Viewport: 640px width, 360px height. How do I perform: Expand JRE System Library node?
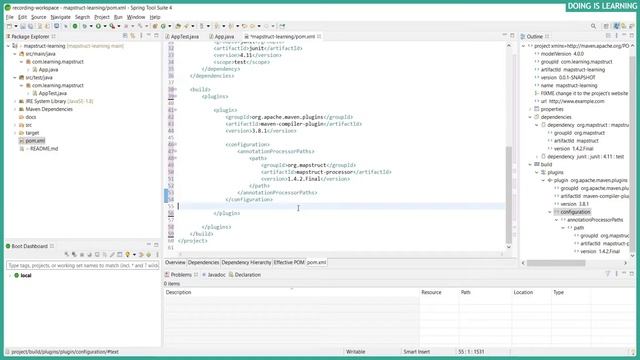[x=15, y=101]
